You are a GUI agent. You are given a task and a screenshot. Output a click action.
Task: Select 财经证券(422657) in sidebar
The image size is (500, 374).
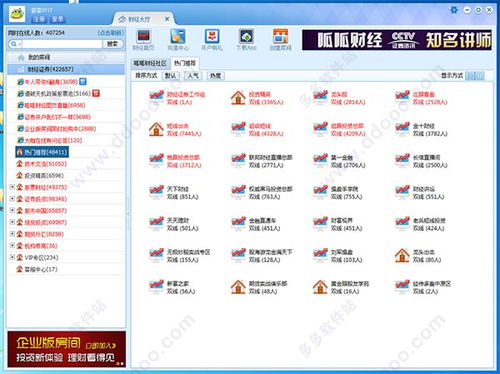[x=66, y=69]
